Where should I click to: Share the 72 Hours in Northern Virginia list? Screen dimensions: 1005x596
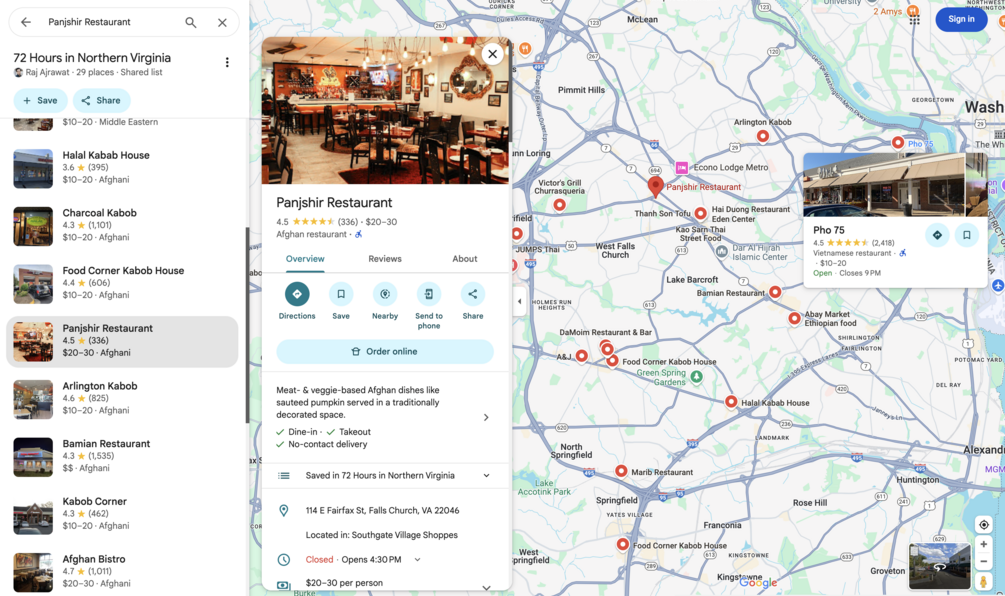[101, 101]
